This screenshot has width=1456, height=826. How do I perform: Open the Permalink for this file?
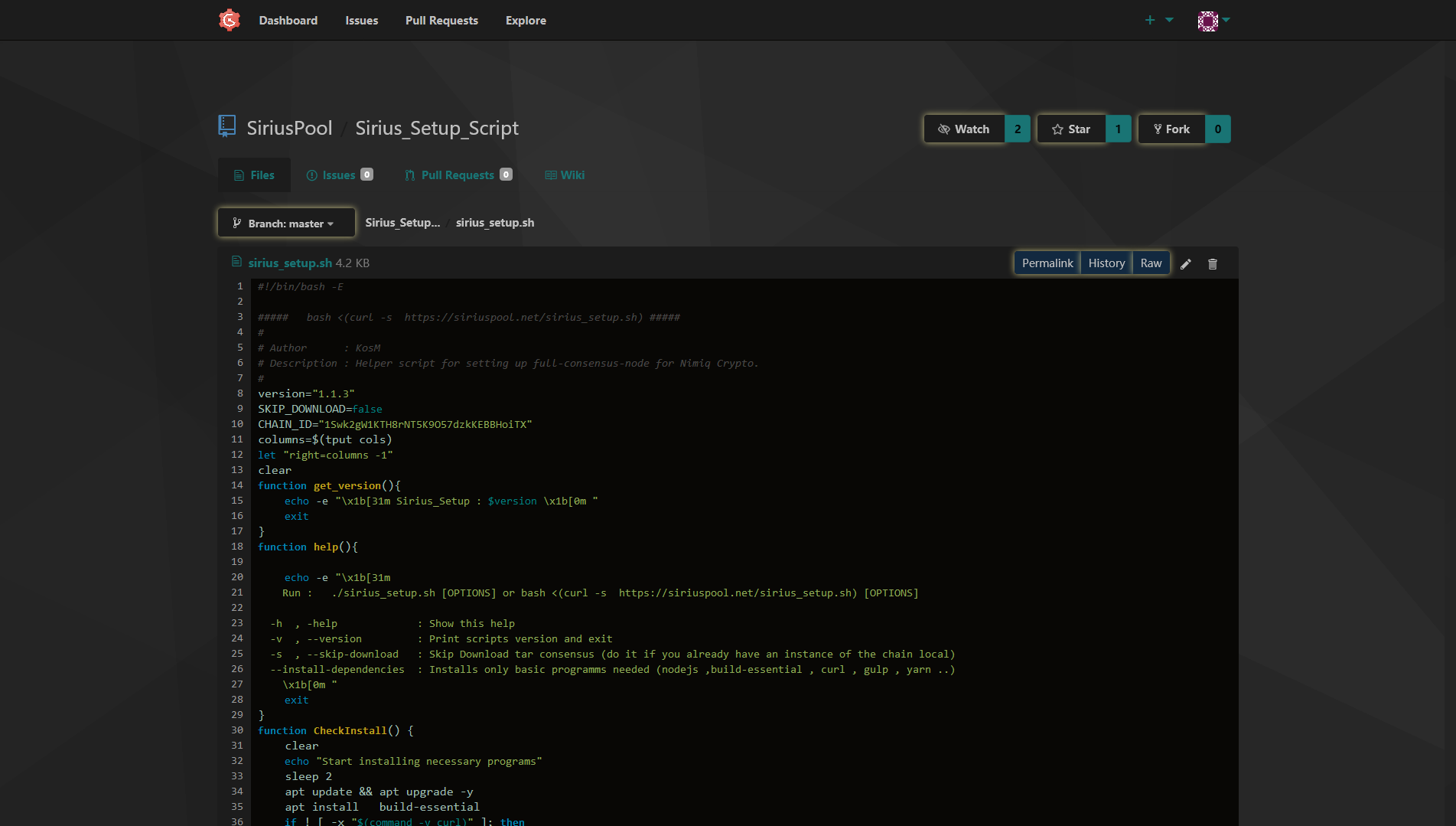coord(1047,263)
